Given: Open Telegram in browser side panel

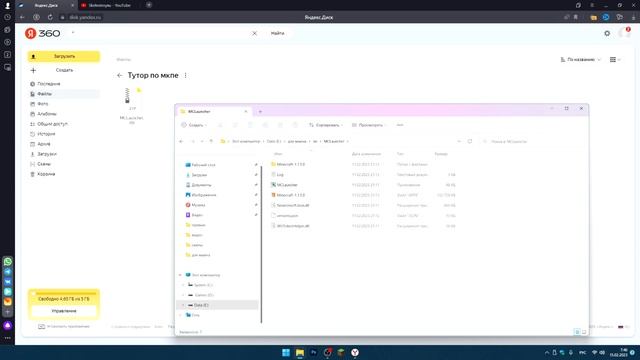Looking at the screenshot, I should click(8, 271).
